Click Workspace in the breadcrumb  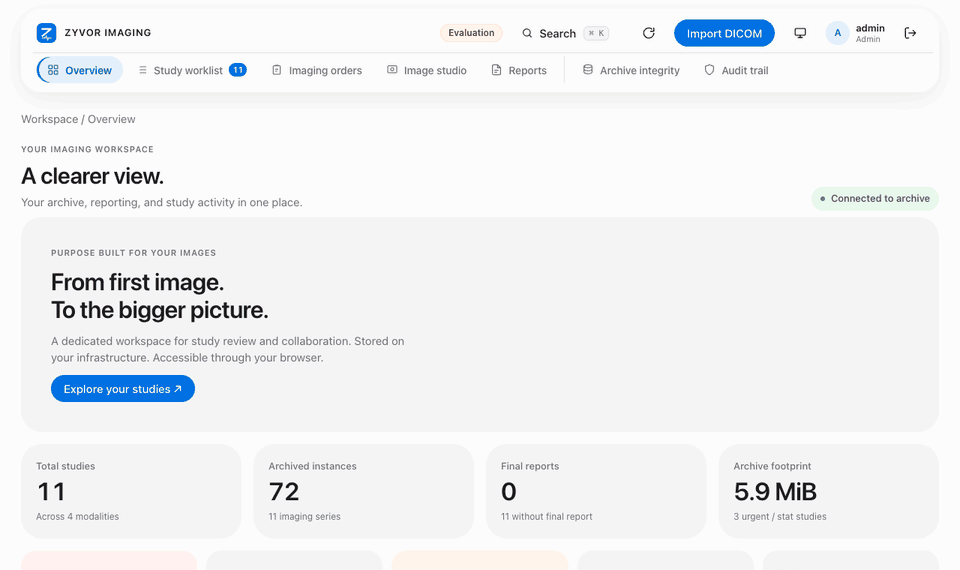click(x=50, y=119)
